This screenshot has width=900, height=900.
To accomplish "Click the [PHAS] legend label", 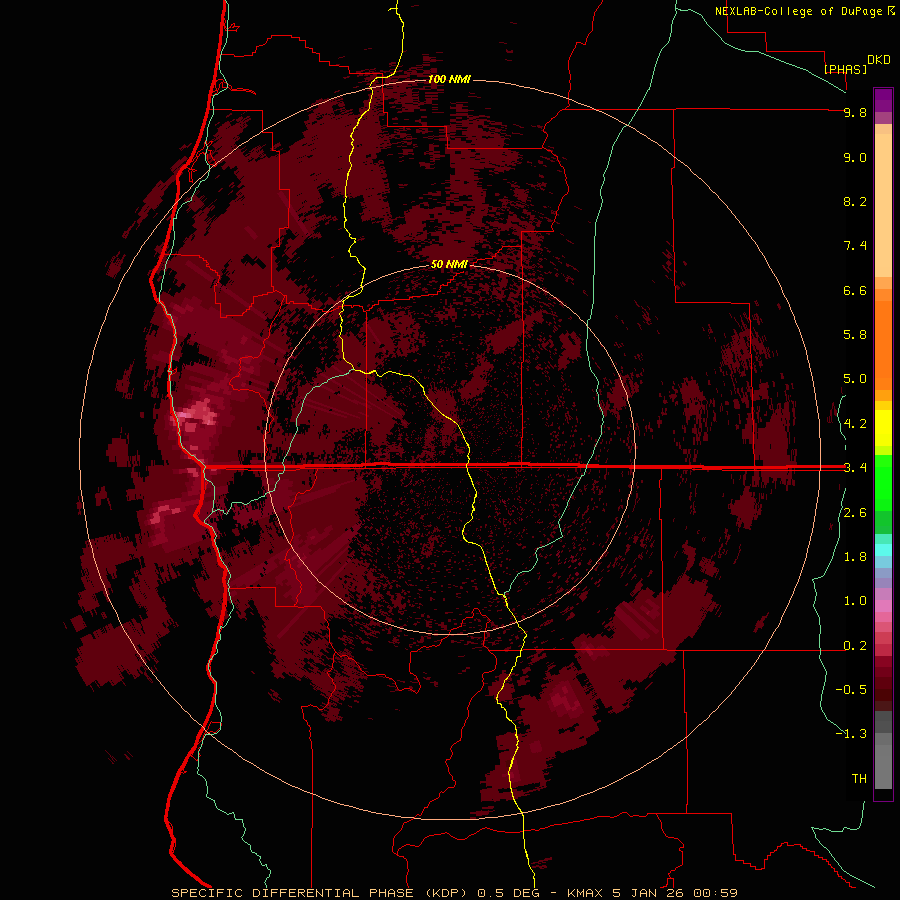I will point(845,69).
